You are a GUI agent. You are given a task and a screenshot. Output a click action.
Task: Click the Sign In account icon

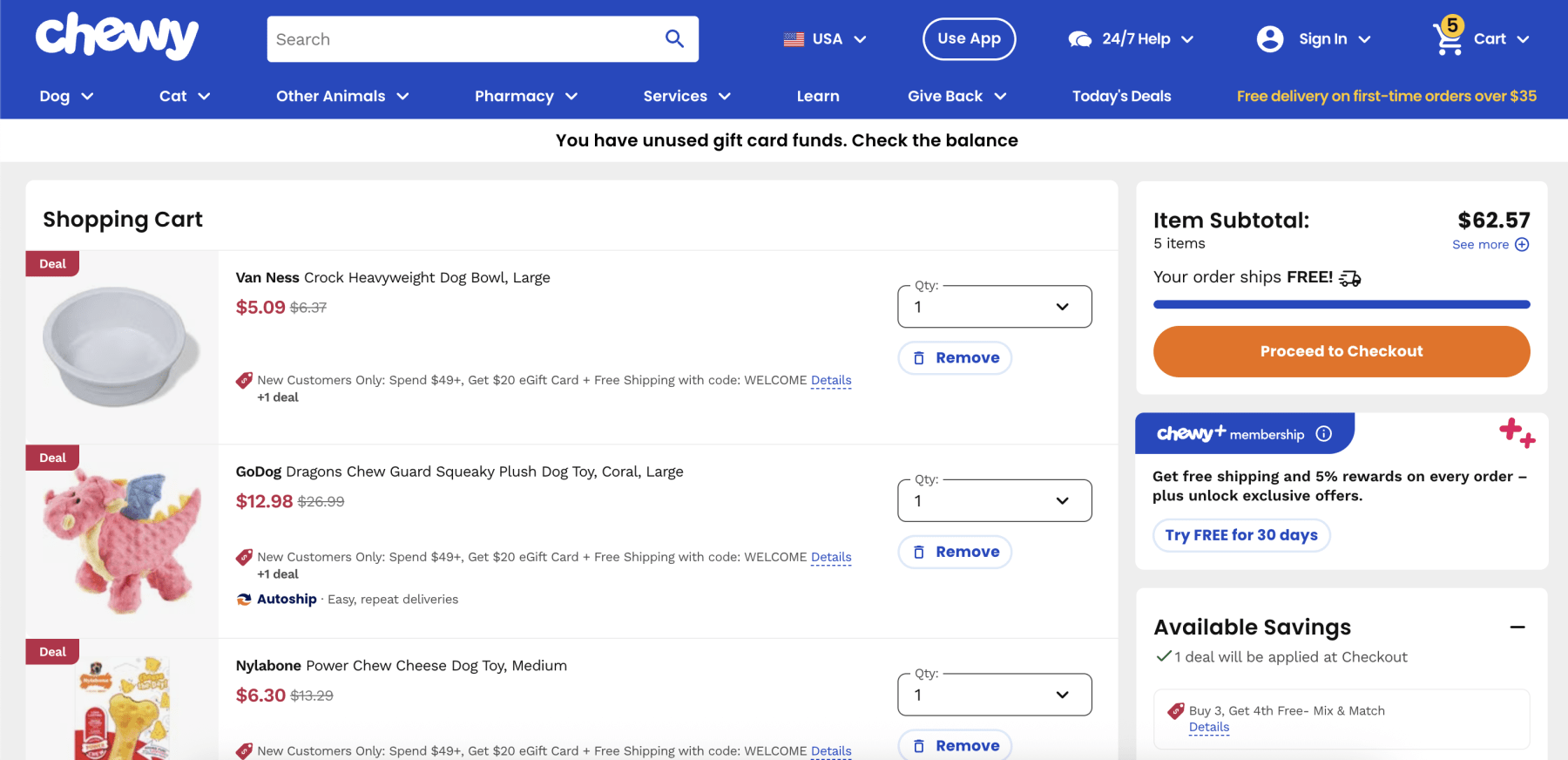click(x=1270, y=39)
